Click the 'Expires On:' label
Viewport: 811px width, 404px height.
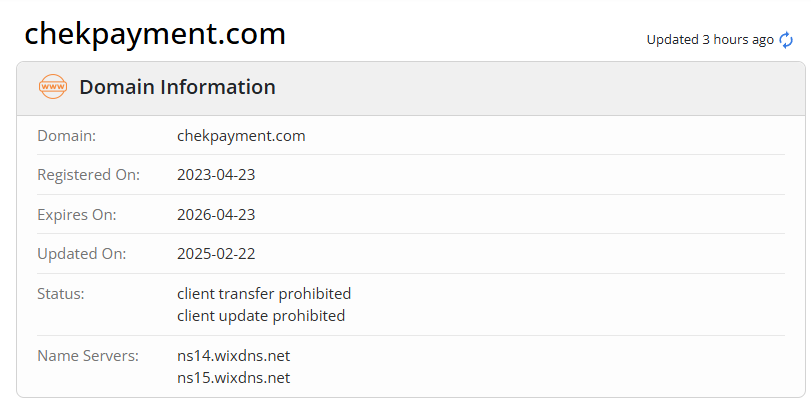77,214
